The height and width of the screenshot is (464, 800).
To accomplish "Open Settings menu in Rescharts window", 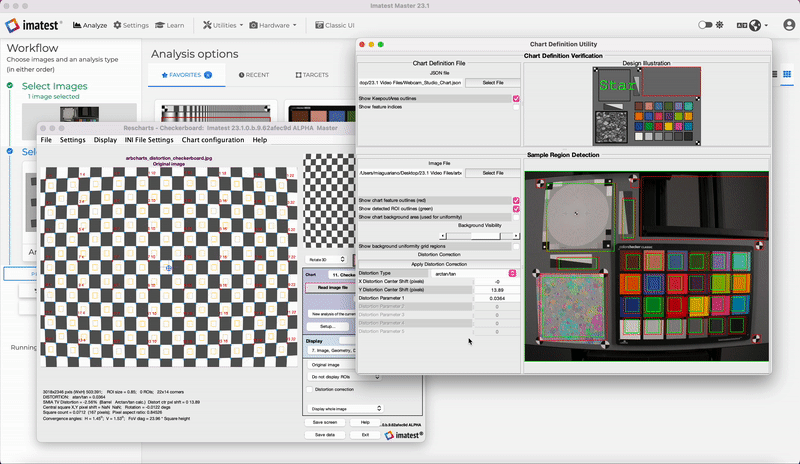I will tap(72, 140).
